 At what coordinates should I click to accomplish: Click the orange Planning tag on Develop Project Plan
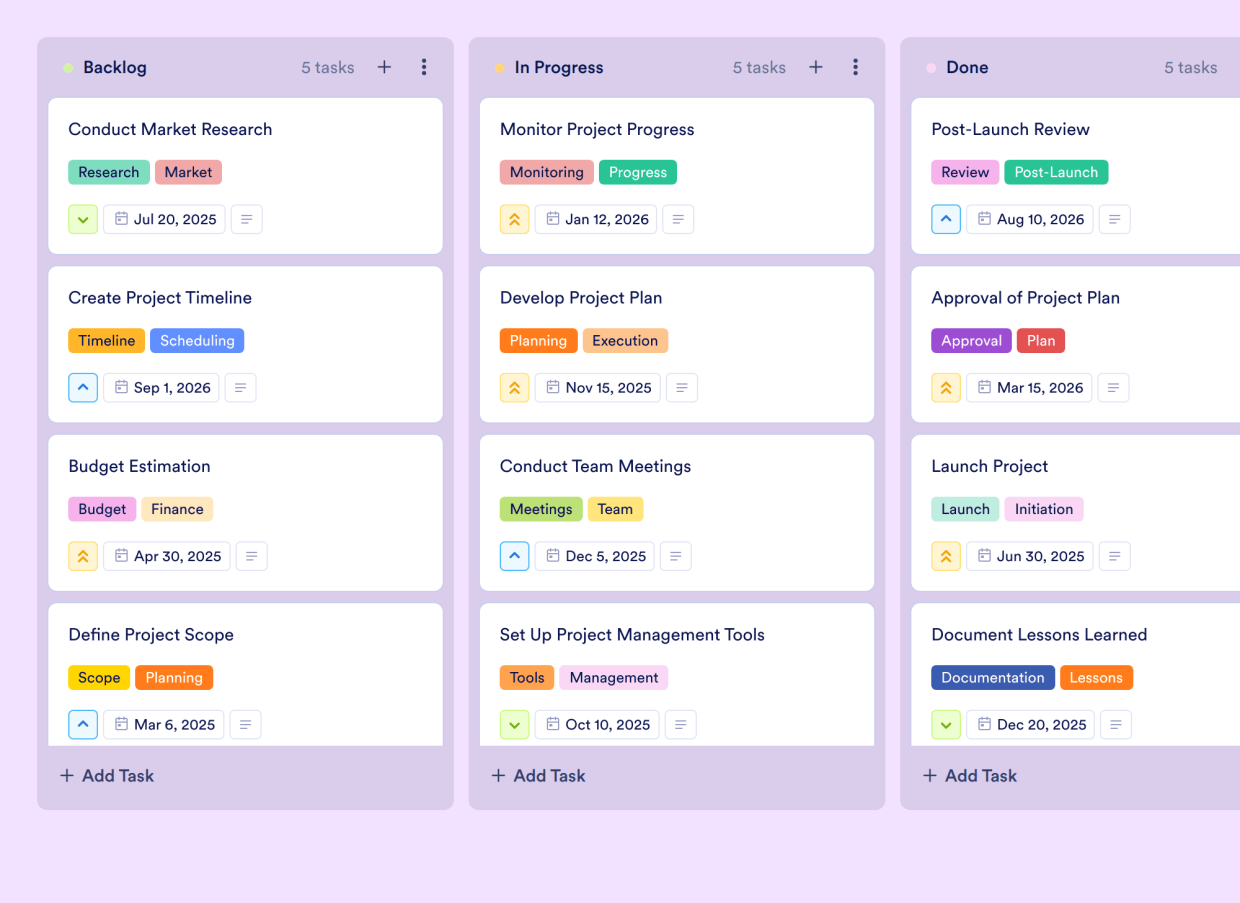tap(538, 340)
